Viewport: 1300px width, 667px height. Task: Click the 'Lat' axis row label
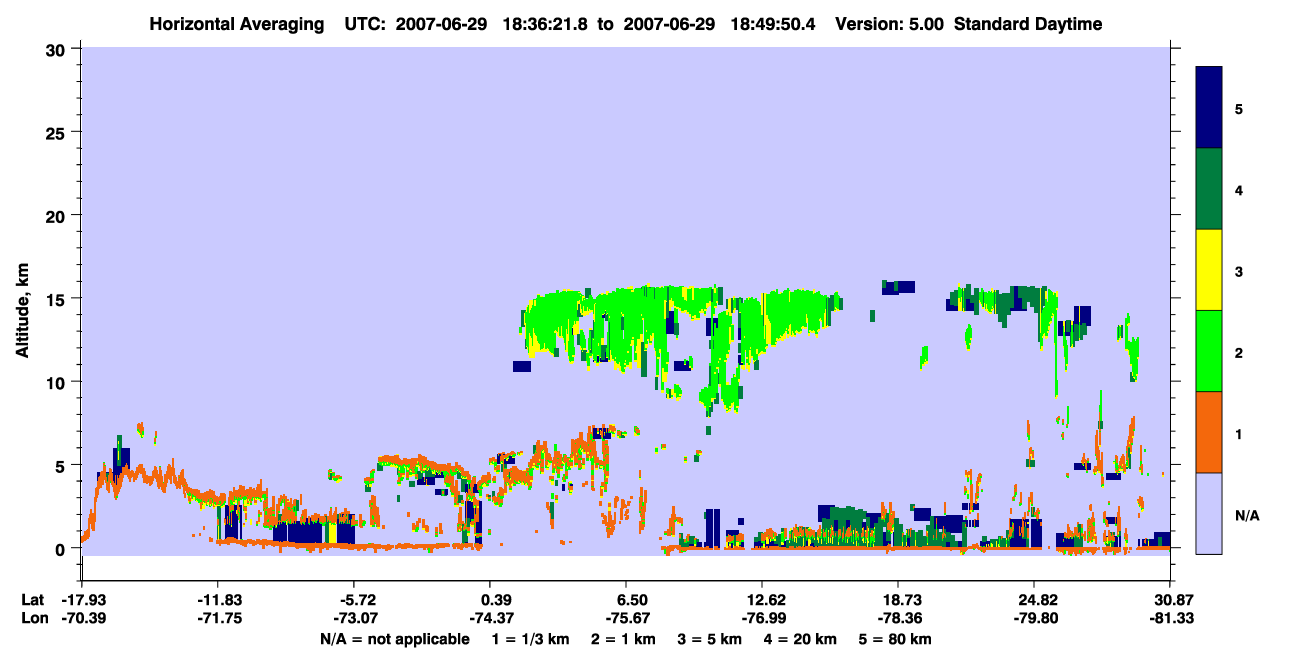pos(33,600)
